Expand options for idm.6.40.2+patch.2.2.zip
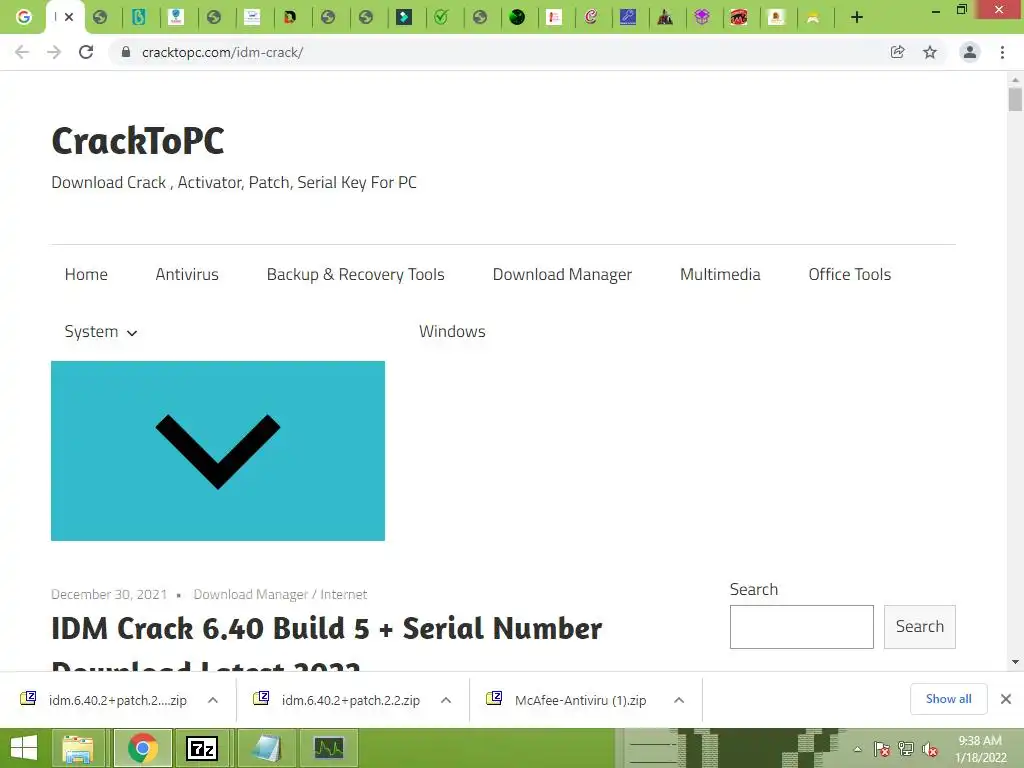 [x=446, y=700]
